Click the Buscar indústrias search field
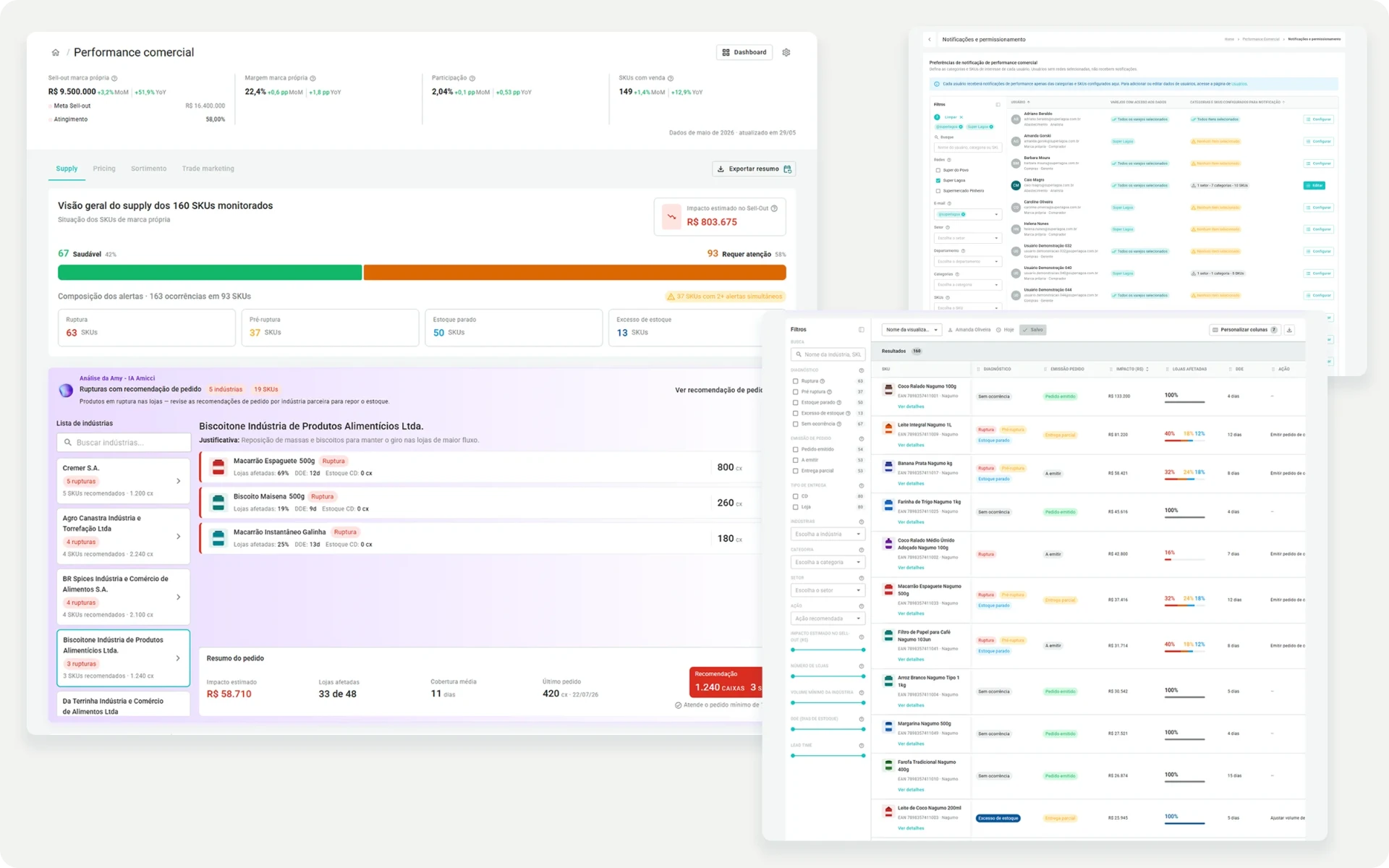This screenshot has width=1389, height=868. 124,443
